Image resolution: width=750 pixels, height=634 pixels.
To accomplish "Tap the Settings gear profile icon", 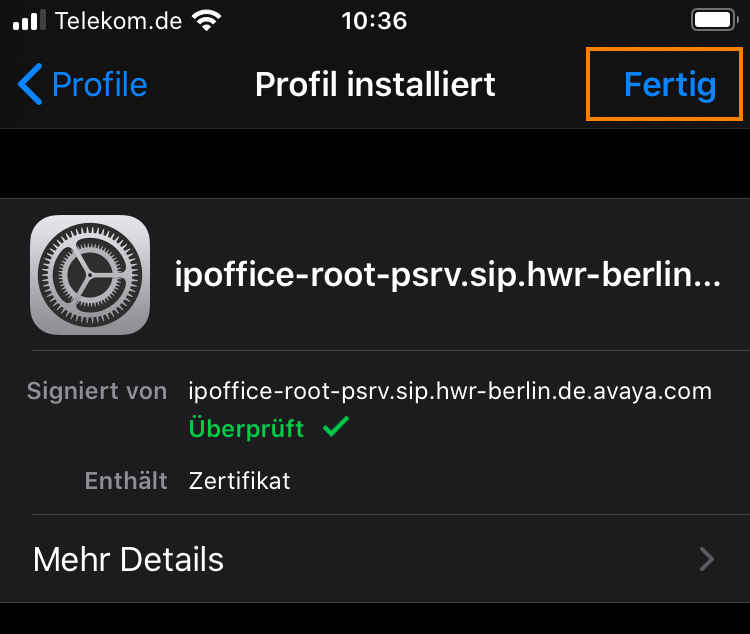I will (90, 275).
